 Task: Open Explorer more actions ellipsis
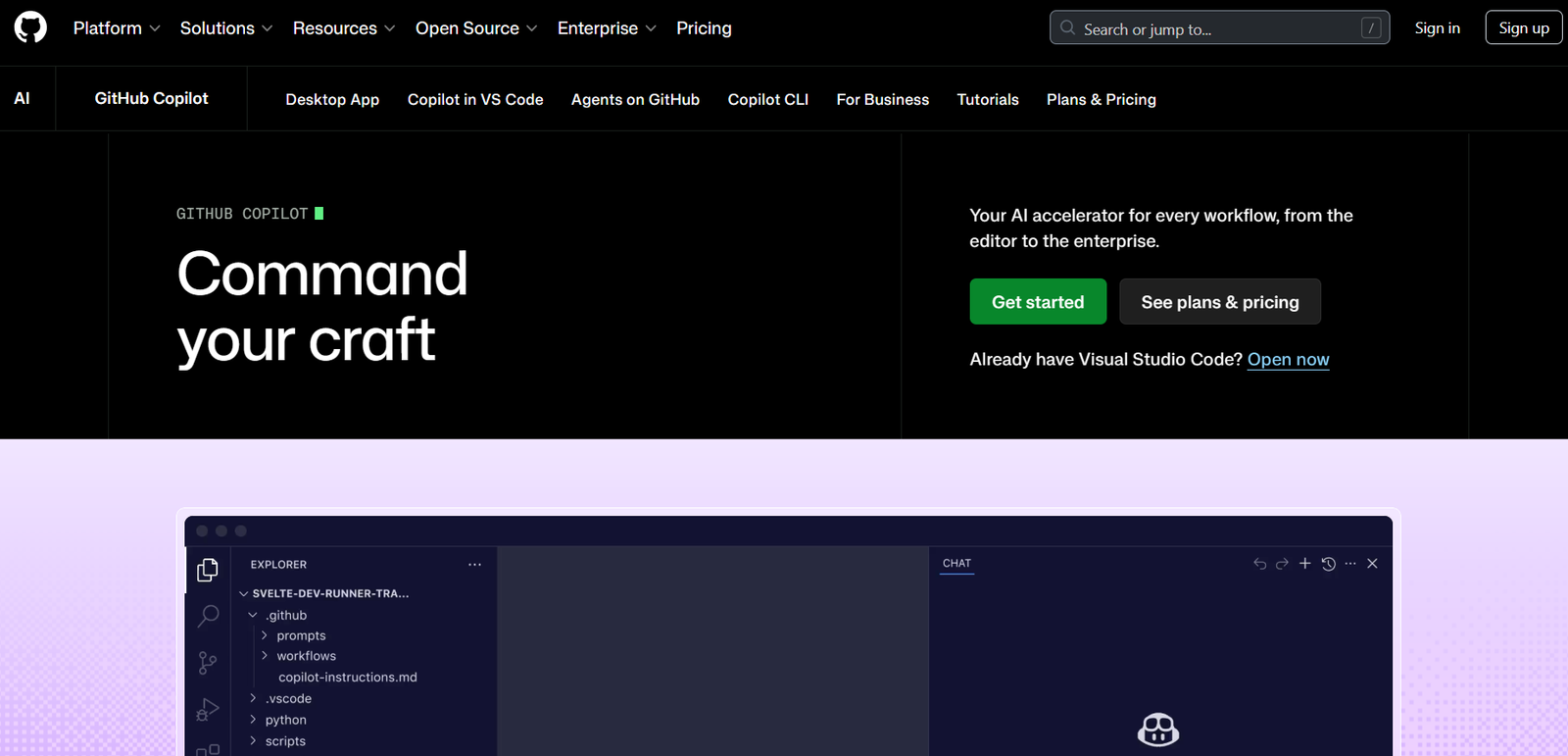point(474,565)
